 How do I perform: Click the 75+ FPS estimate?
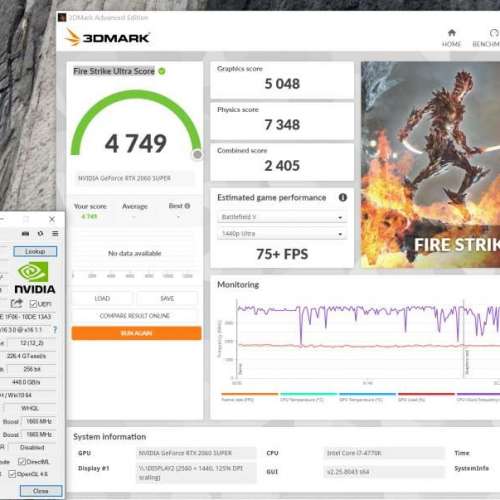[282, 254]
